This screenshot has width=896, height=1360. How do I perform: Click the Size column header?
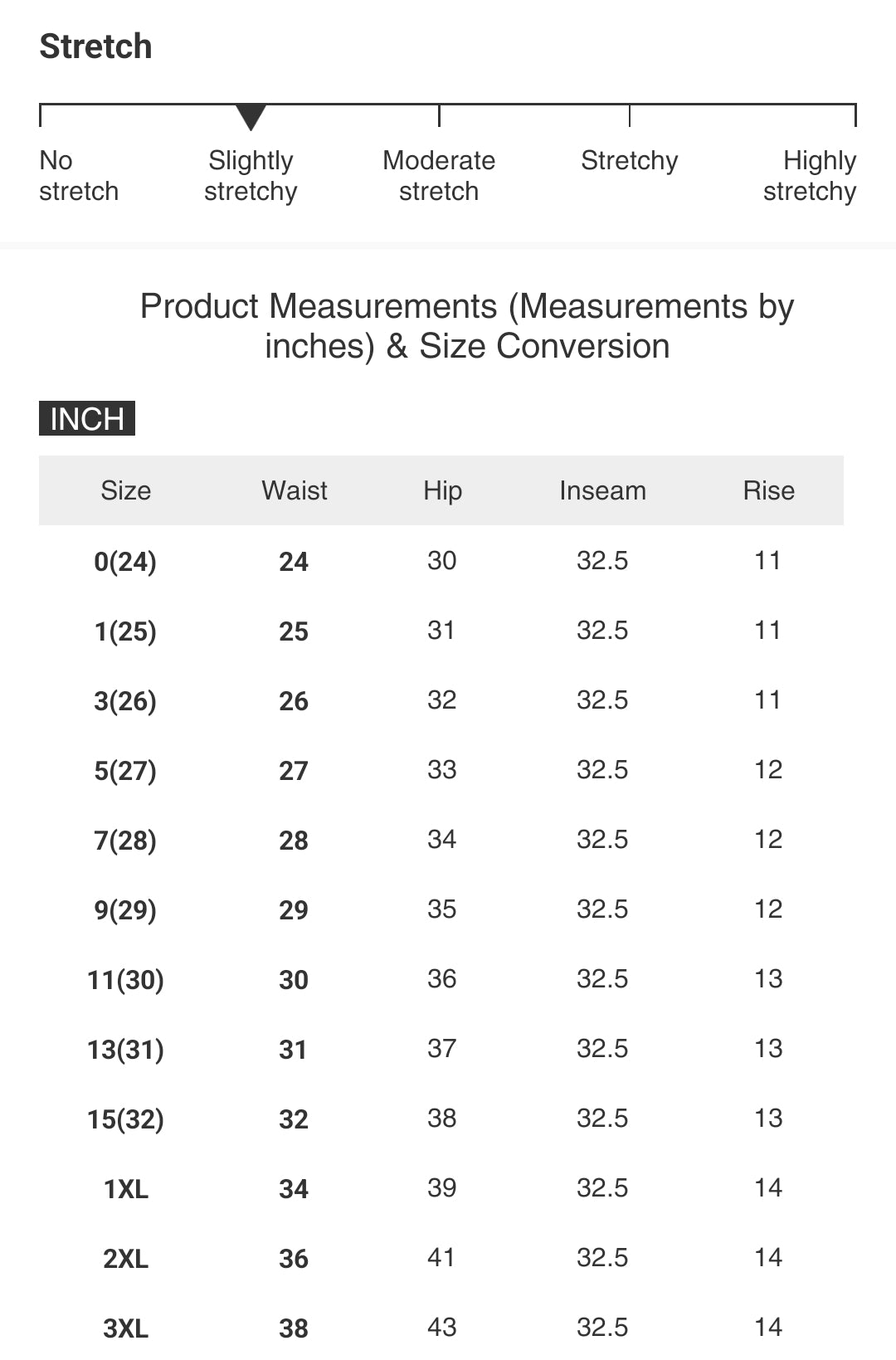125,490
